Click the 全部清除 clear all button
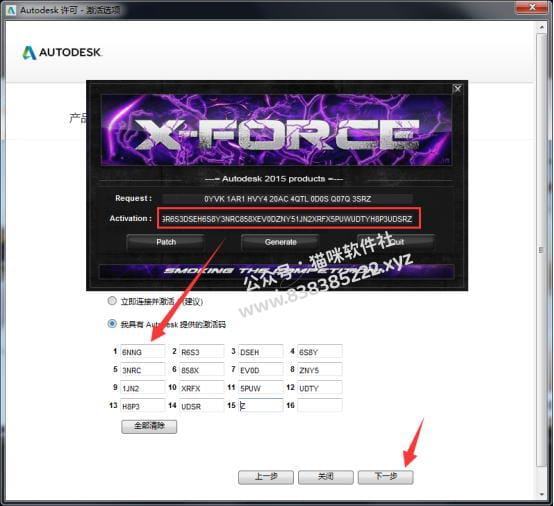 (149, 426)
